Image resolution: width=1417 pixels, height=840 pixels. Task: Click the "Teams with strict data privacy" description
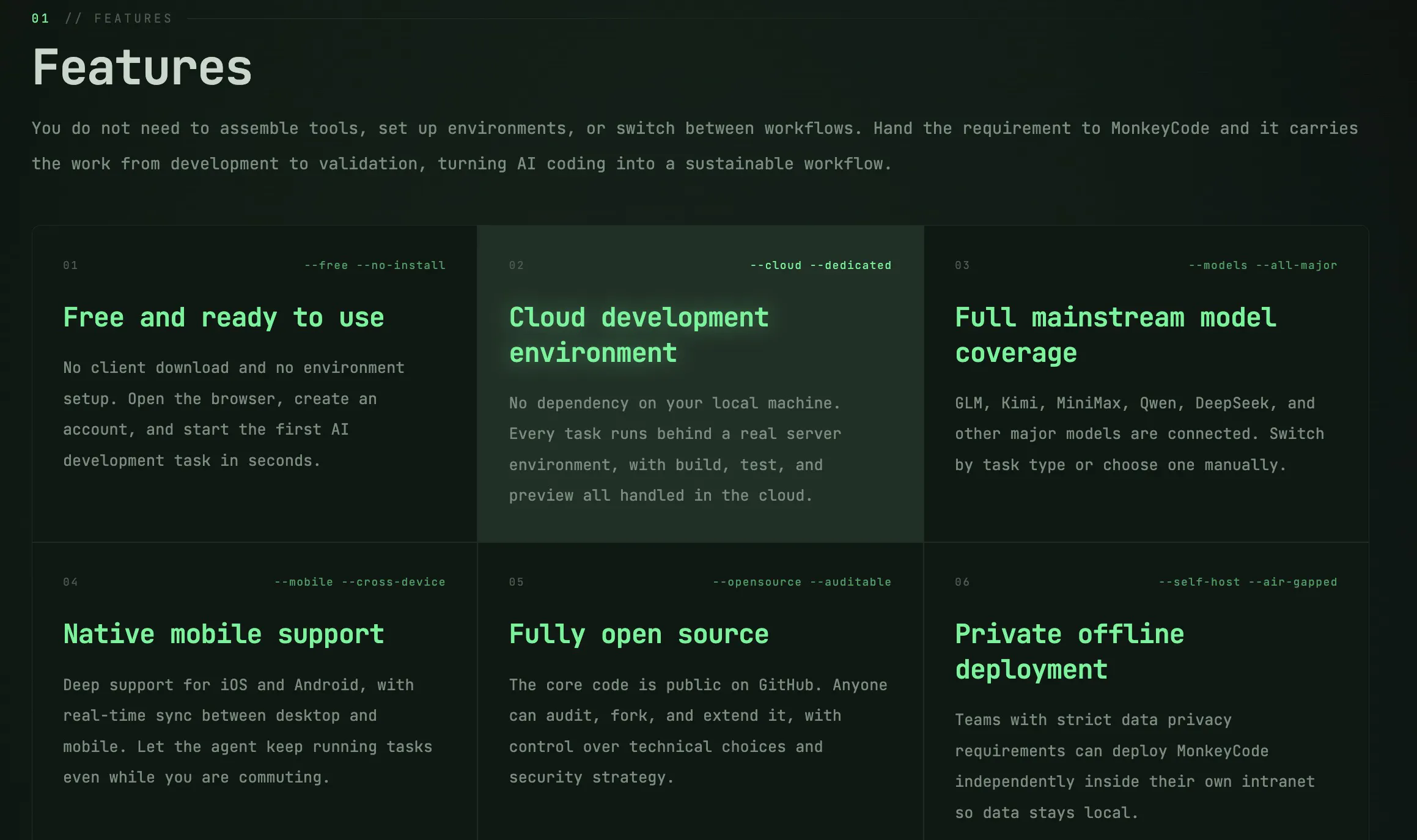pos(1135,767)
